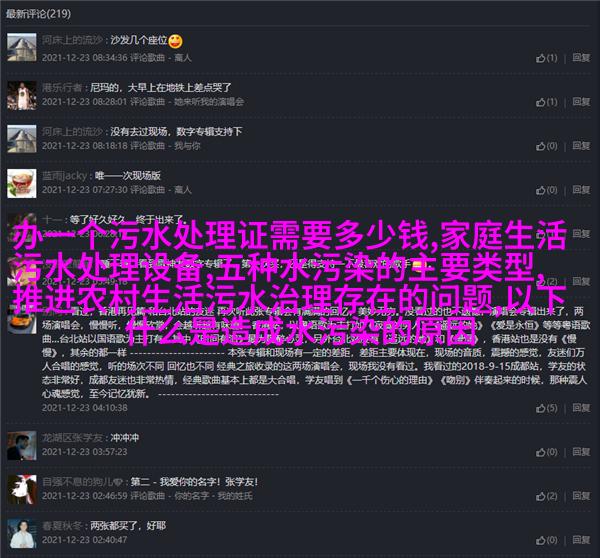Reply to the 大早上在地铁上 comment

(x=581, y=102)
